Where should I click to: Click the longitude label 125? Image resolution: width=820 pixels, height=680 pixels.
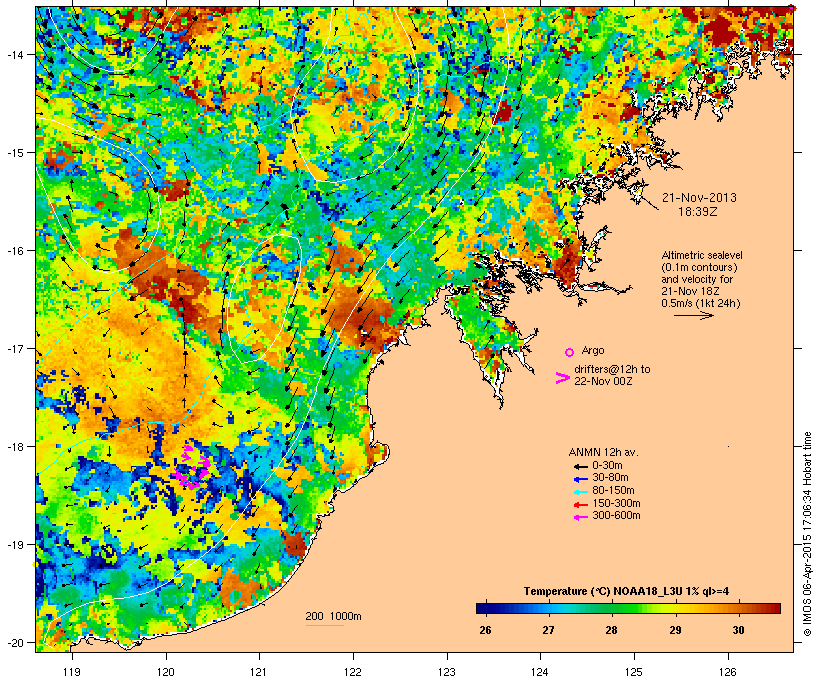click(x=634, y=672)
